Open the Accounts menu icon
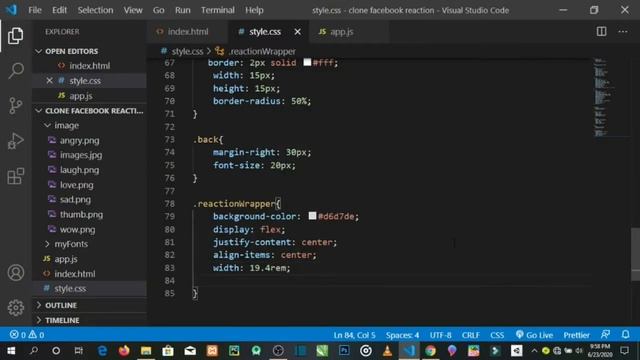 16,273
